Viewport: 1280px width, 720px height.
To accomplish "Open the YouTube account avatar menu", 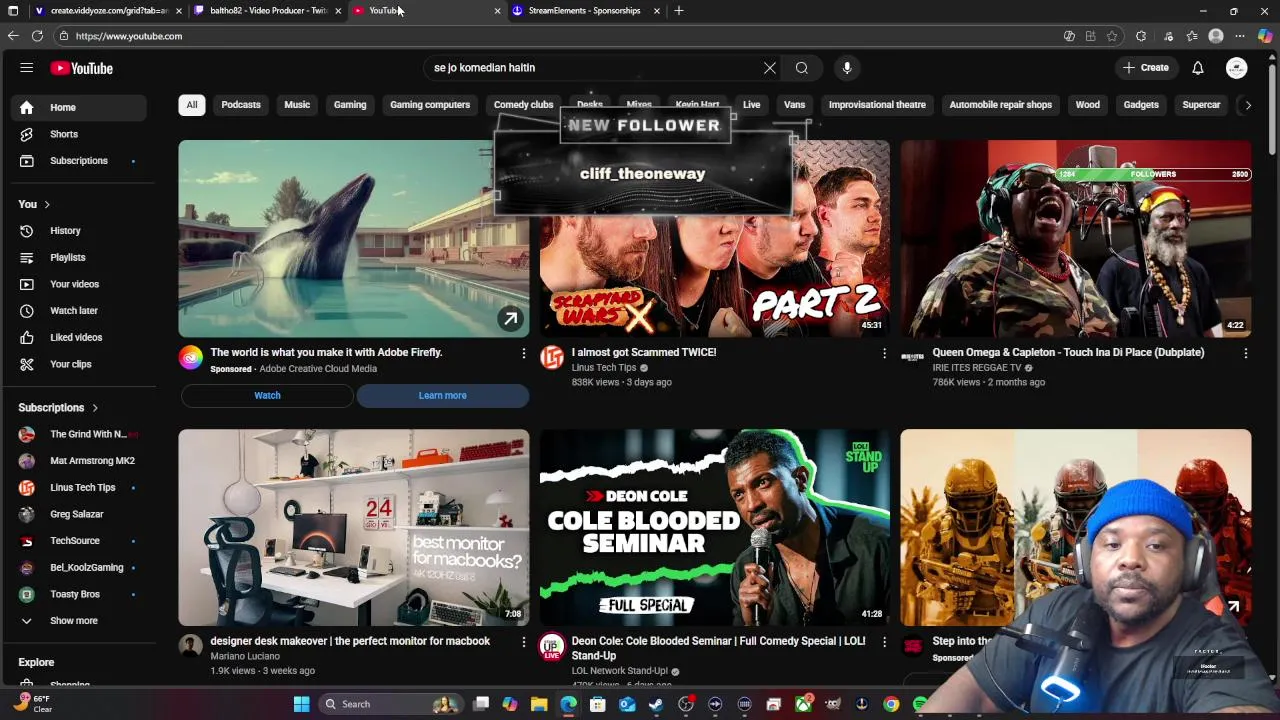I will (x=1237, y=68).
